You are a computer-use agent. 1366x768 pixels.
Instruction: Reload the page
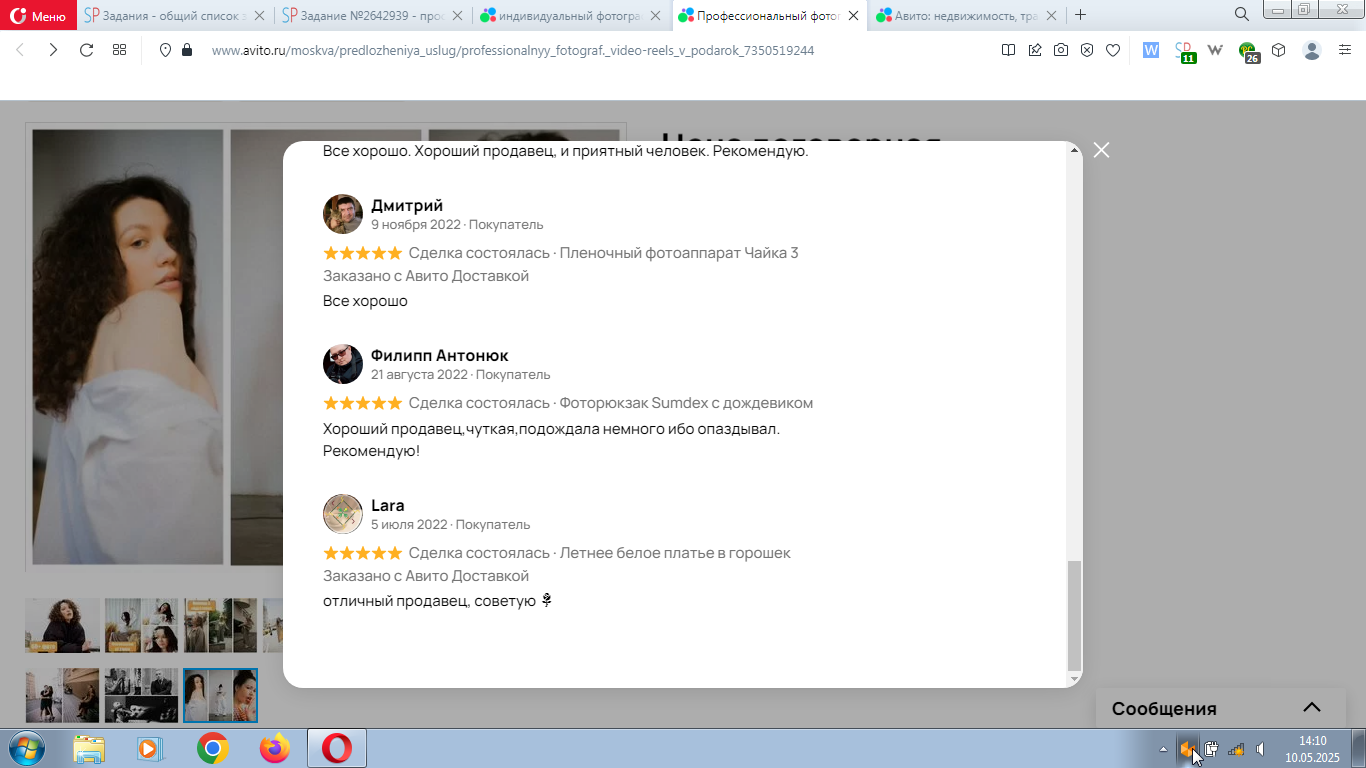(x=86, y=50)
